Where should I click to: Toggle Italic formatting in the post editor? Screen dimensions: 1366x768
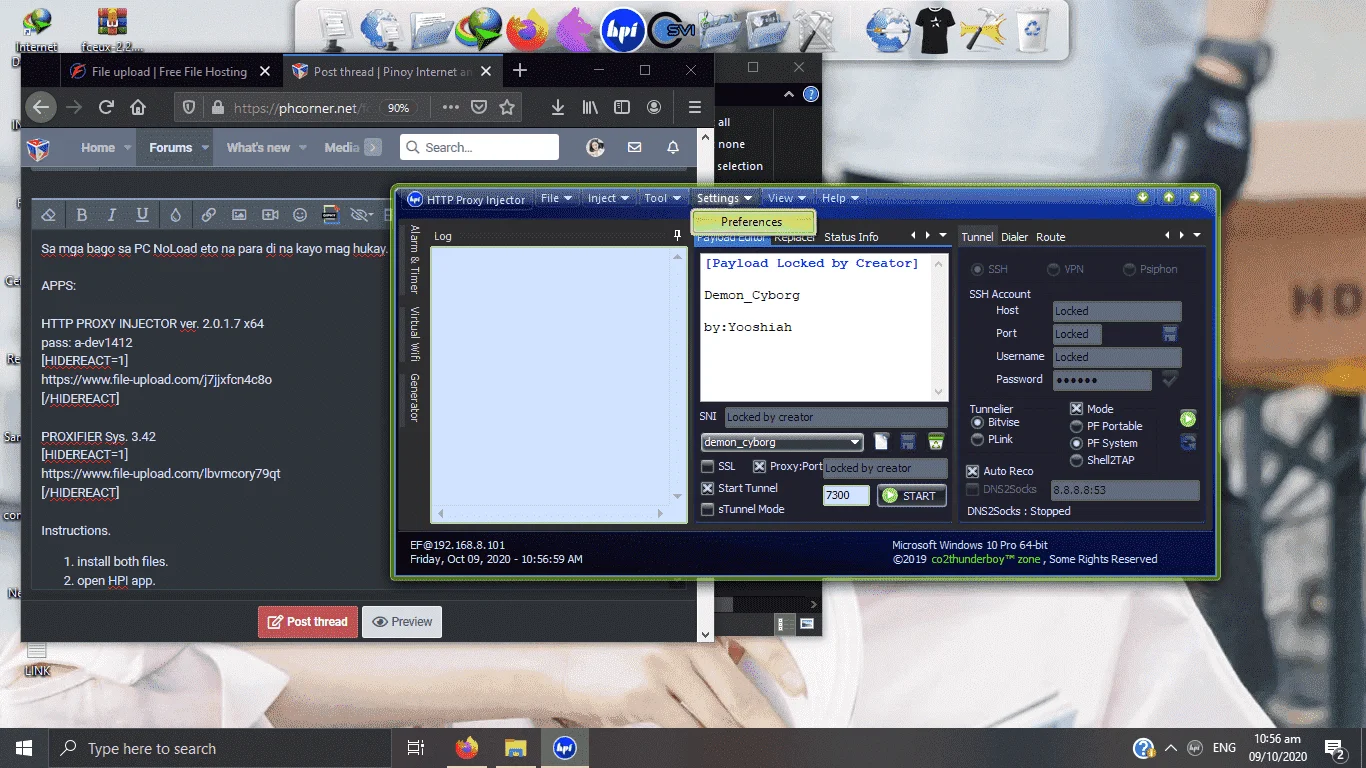coord(112,214)
